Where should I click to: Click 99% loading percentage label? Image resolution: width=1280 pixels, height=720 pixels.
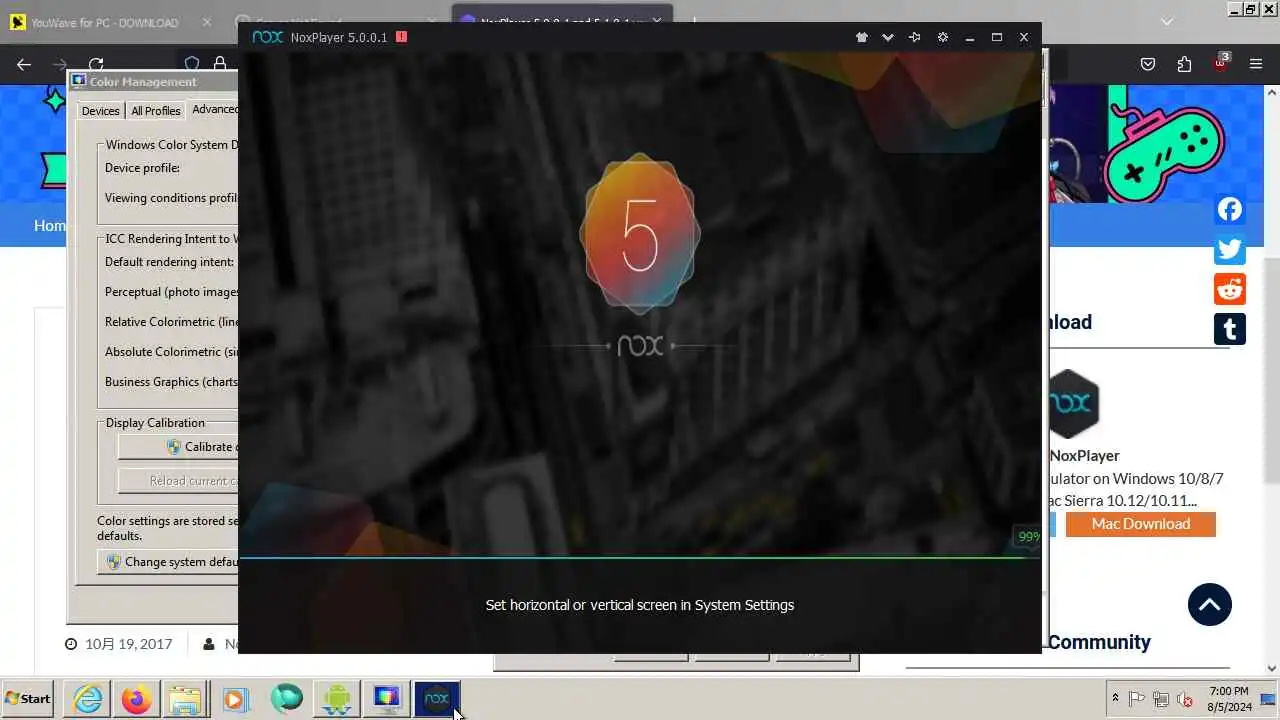[1029, 537]
